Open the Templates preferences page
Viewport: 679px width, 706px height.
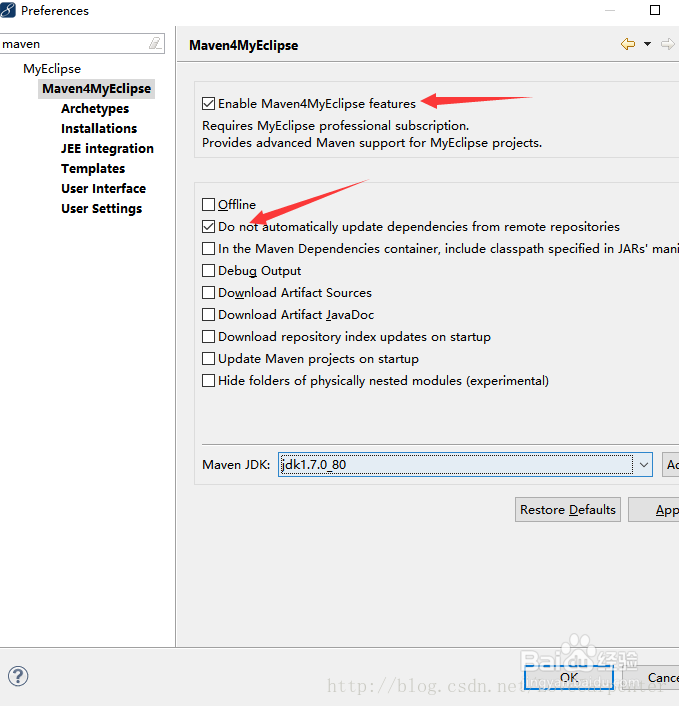pyautogui.click(x=93, y=168)
